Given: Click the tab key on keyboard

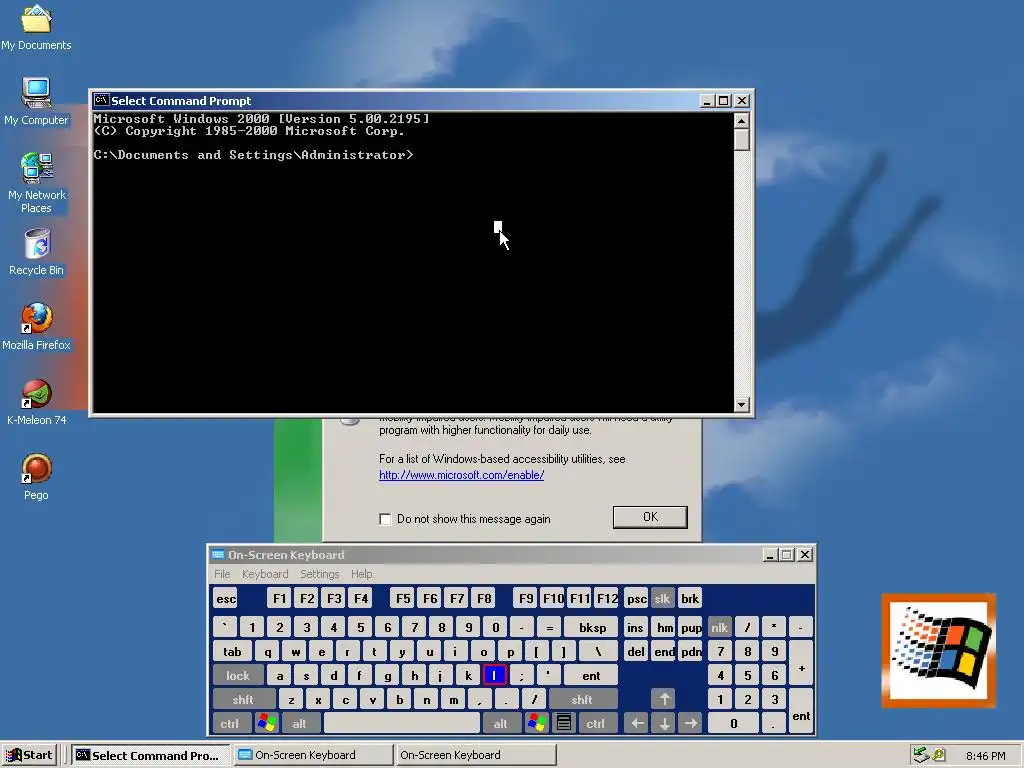Looking at the screenshot, I should [232, 651].
